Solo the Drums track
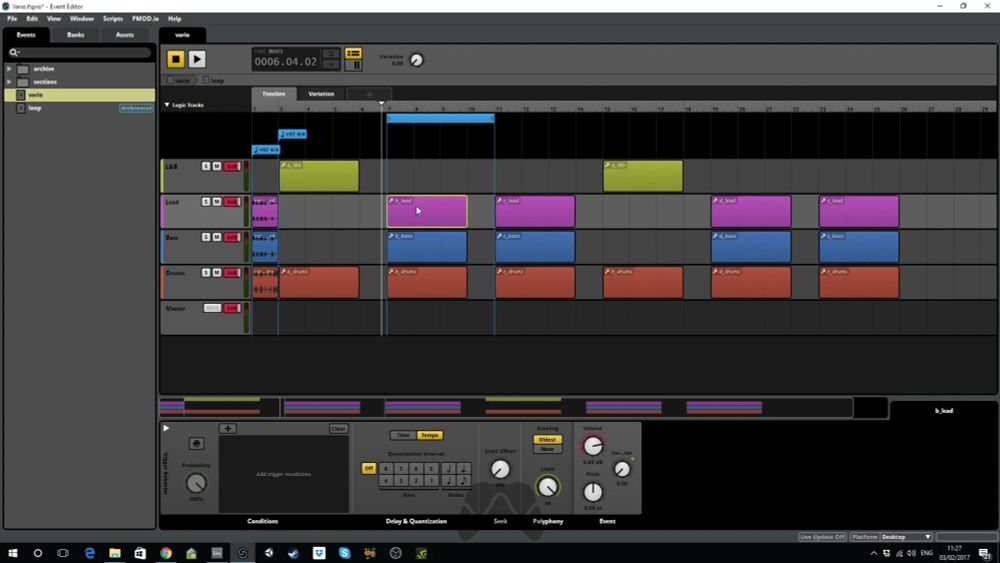The image size is (1000, 563). click(x=205, y=272)
